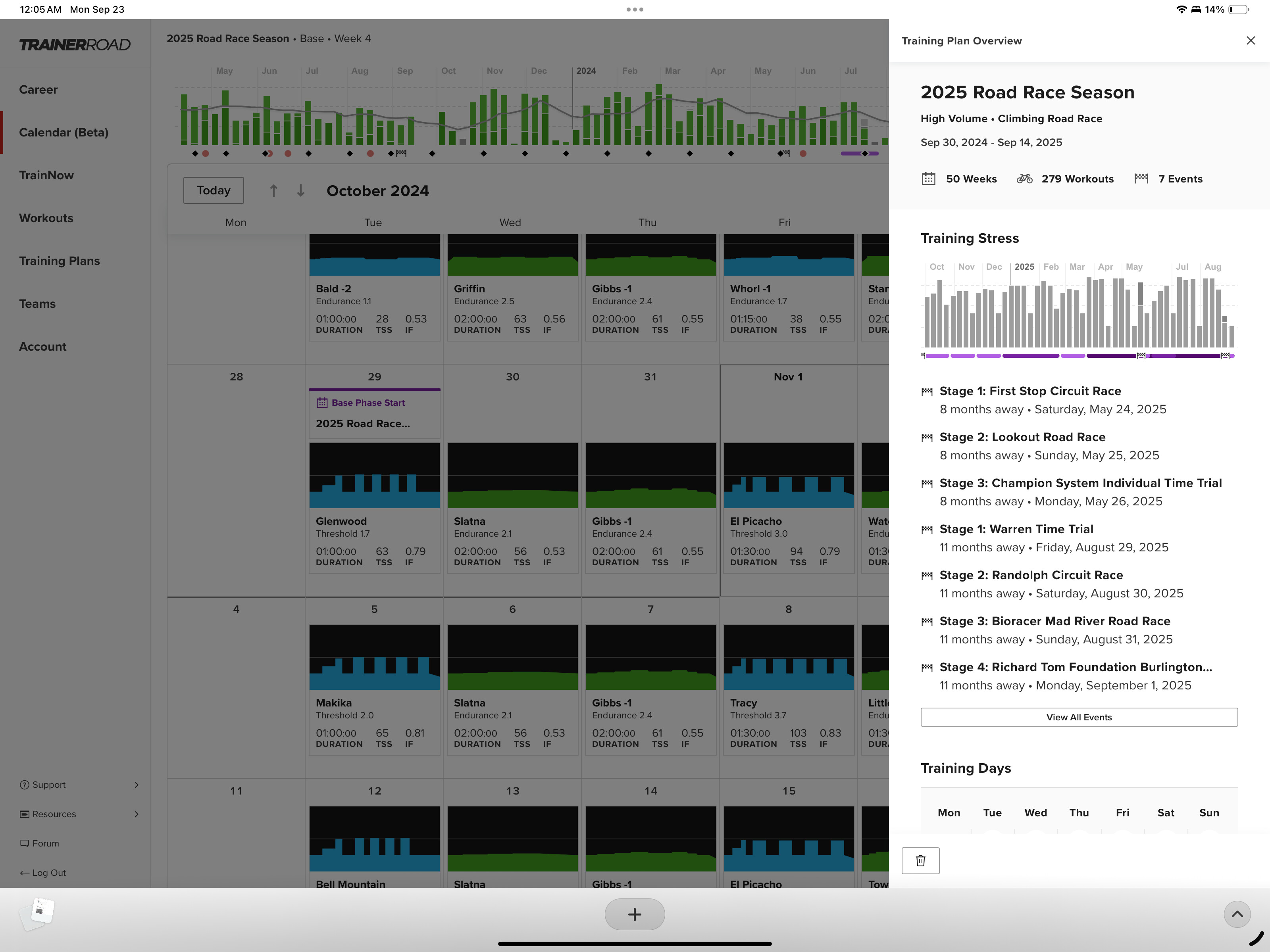The height and width of the screenshot is (952, 1270).
Task: Click the up arrow to previous week
Action: tap(274, 190)
